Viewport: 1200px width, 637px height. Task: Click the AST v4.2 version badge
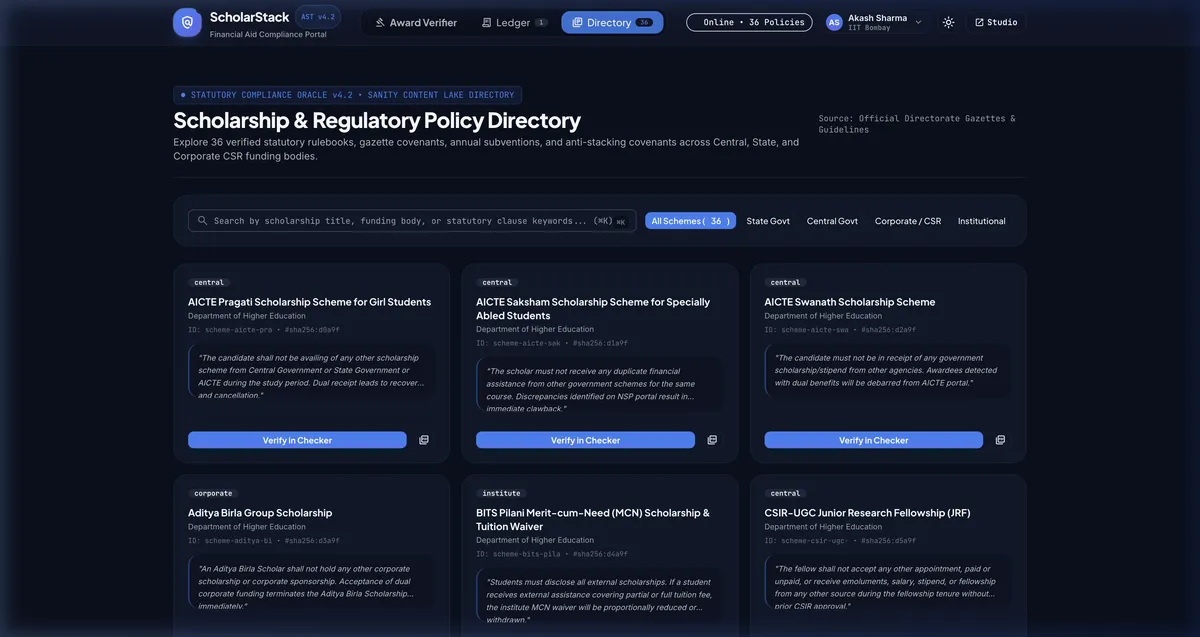(318, 17)
